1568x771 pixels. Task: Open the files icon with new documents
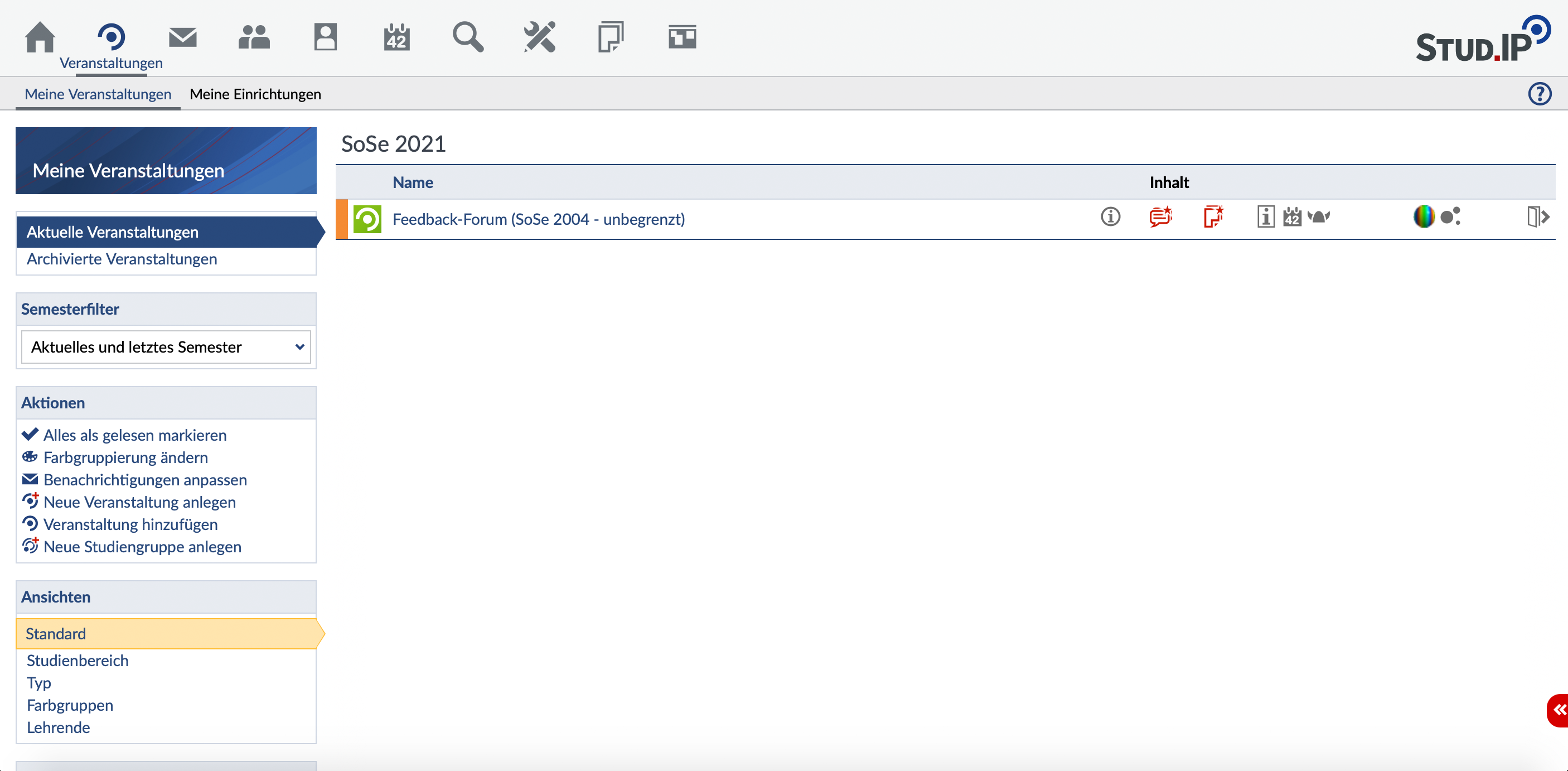click(x=1213, y=217)
